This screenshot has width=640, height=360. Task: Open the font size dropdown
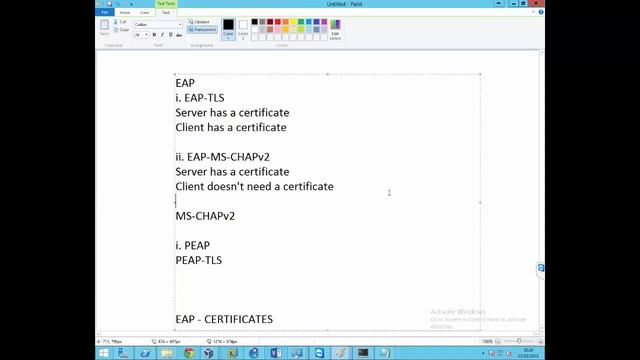point(146,35)
